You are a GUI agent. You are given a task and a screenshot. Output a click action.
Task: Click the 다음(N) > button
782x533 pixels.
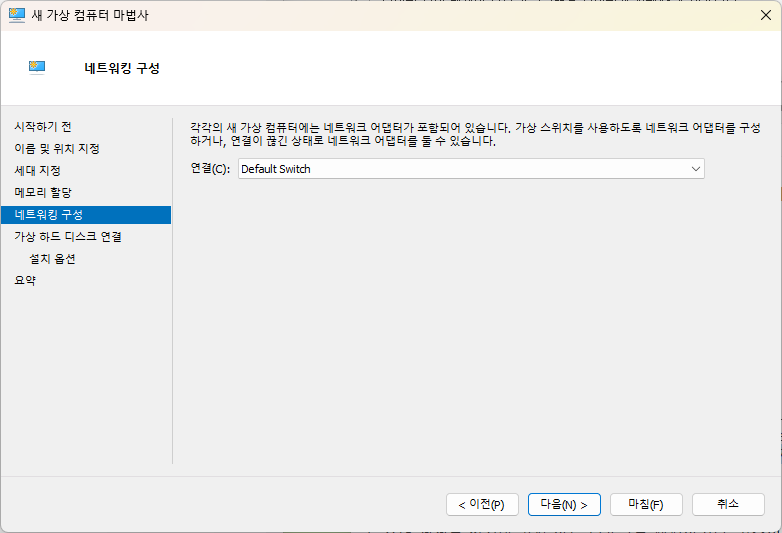(564, 505)
